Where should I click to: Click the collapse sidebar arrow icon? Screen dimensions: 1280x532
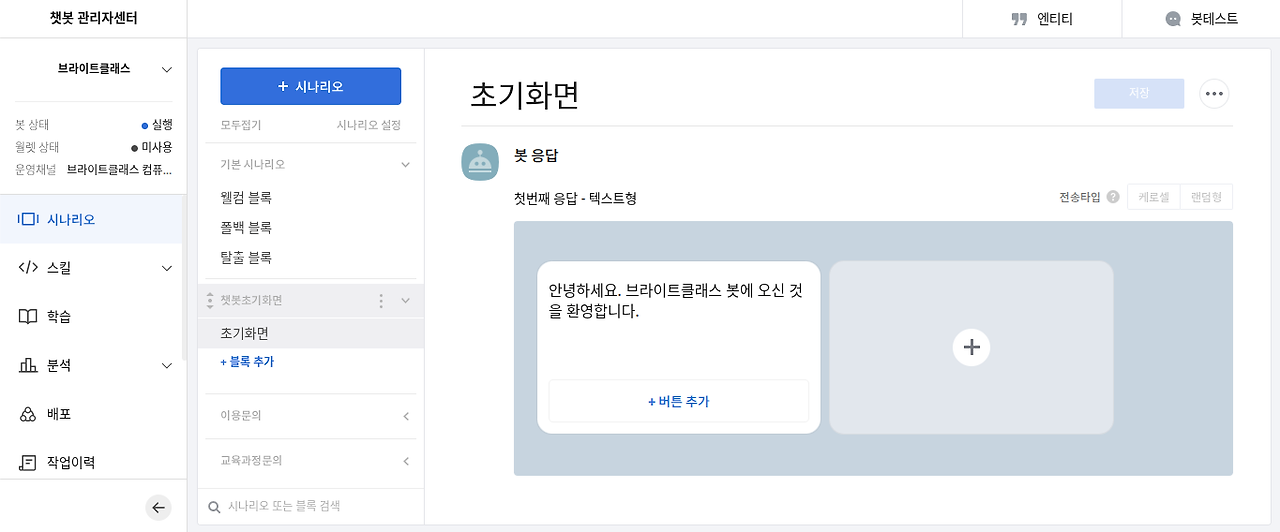point(158,508)
